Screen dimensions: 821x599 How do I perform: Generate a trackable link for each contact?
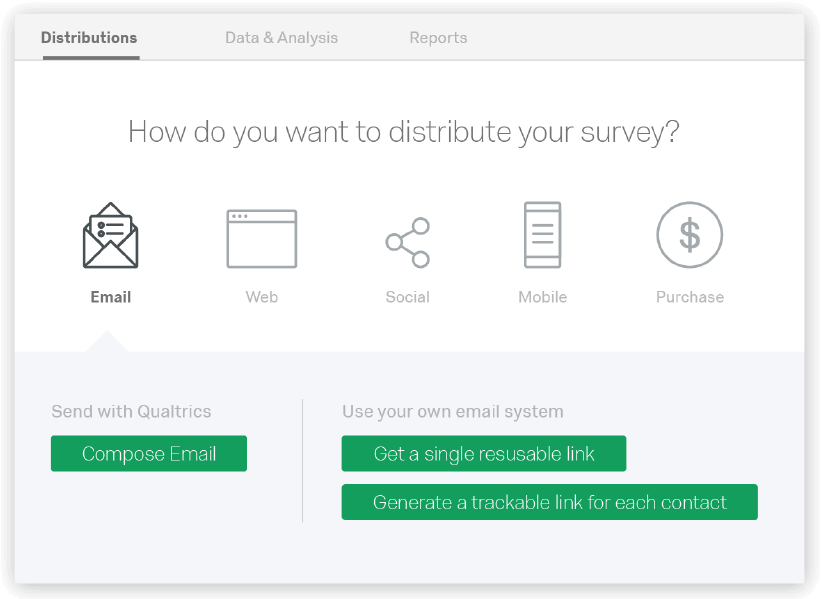point(549,502)
